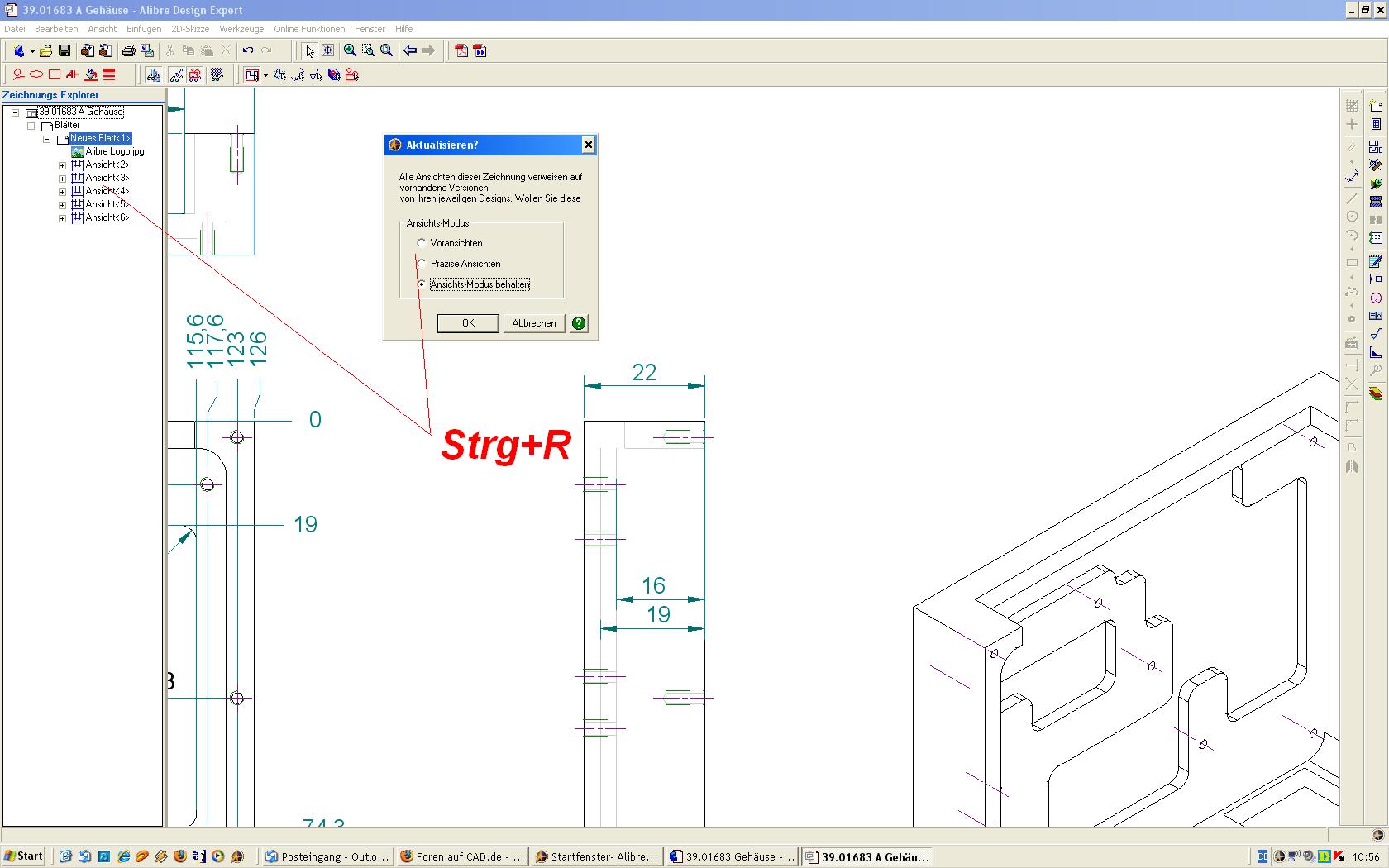This screenshot has width=1389, height=868.
Task: Collapse the Neues Blatt<1> node
Action: click(47, 139)
